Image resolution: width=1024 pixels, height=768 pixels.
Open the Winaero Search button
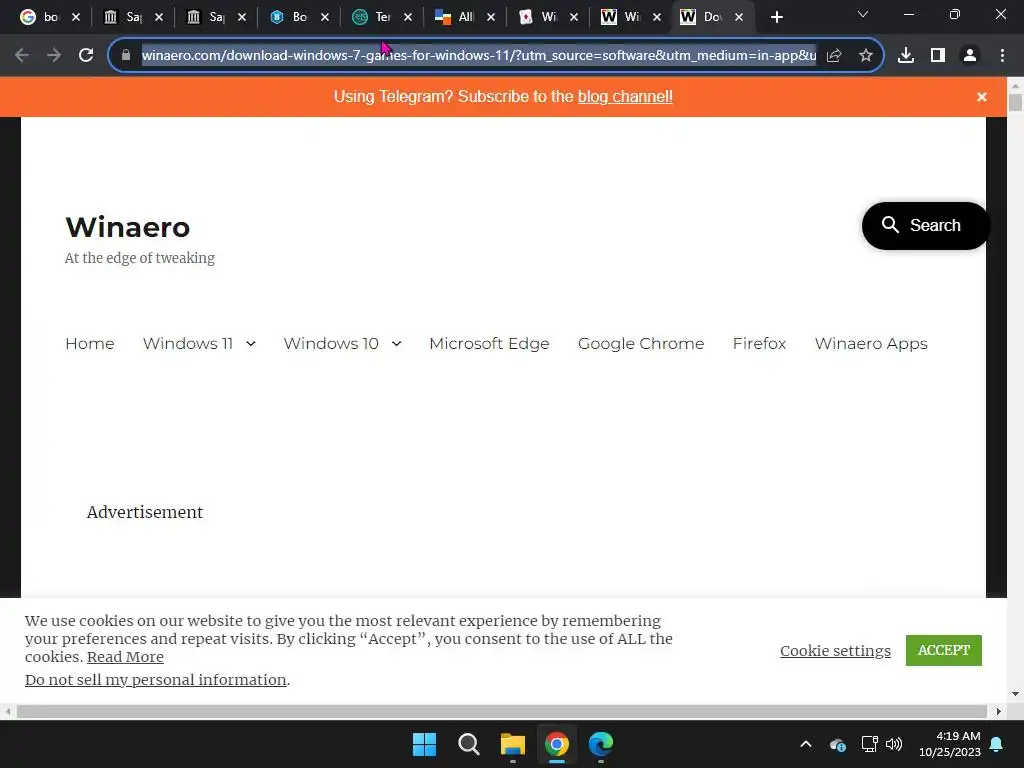pyautogui.click(x=924, y=225)
